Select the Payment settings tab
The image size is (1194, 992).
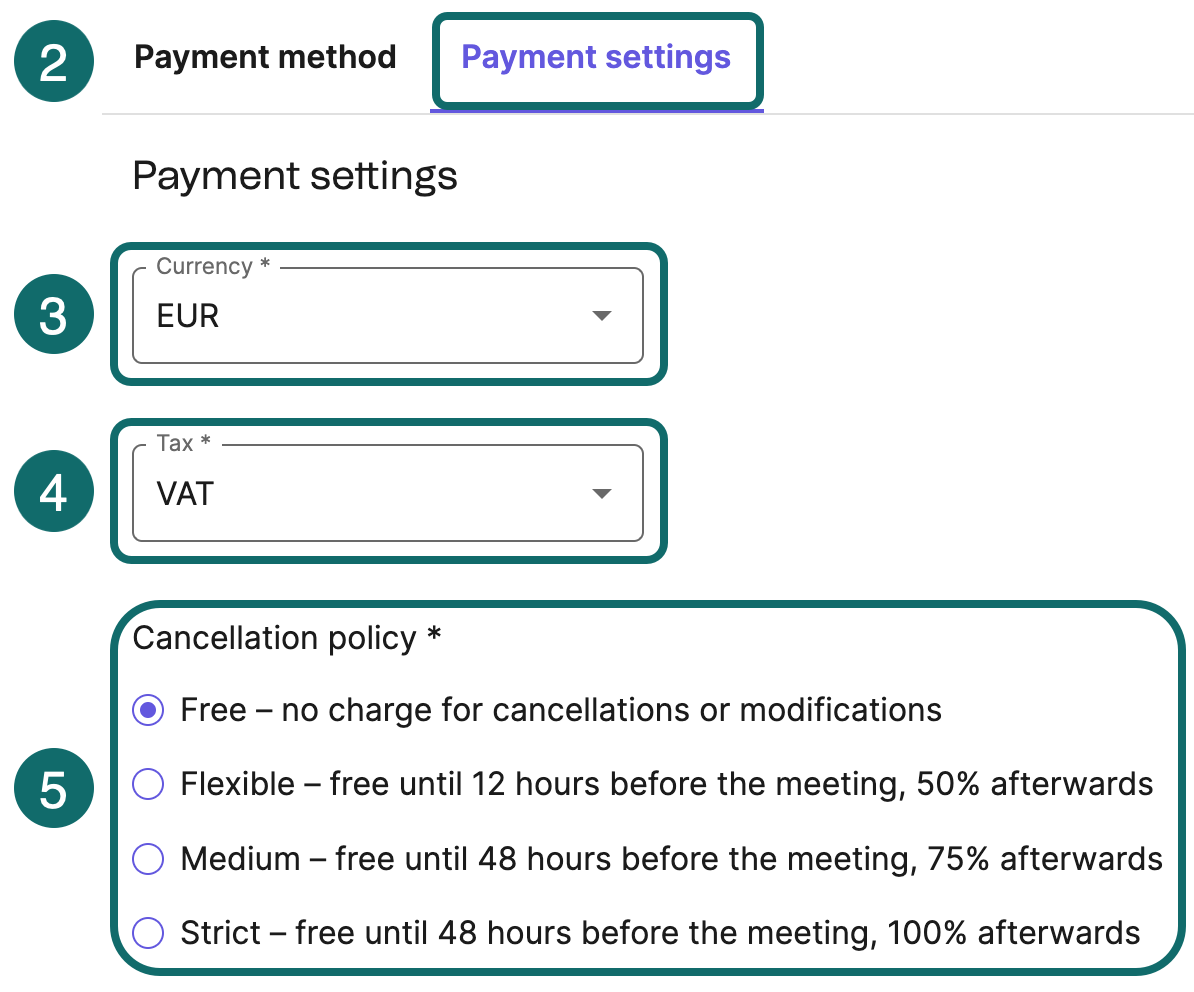596,57
